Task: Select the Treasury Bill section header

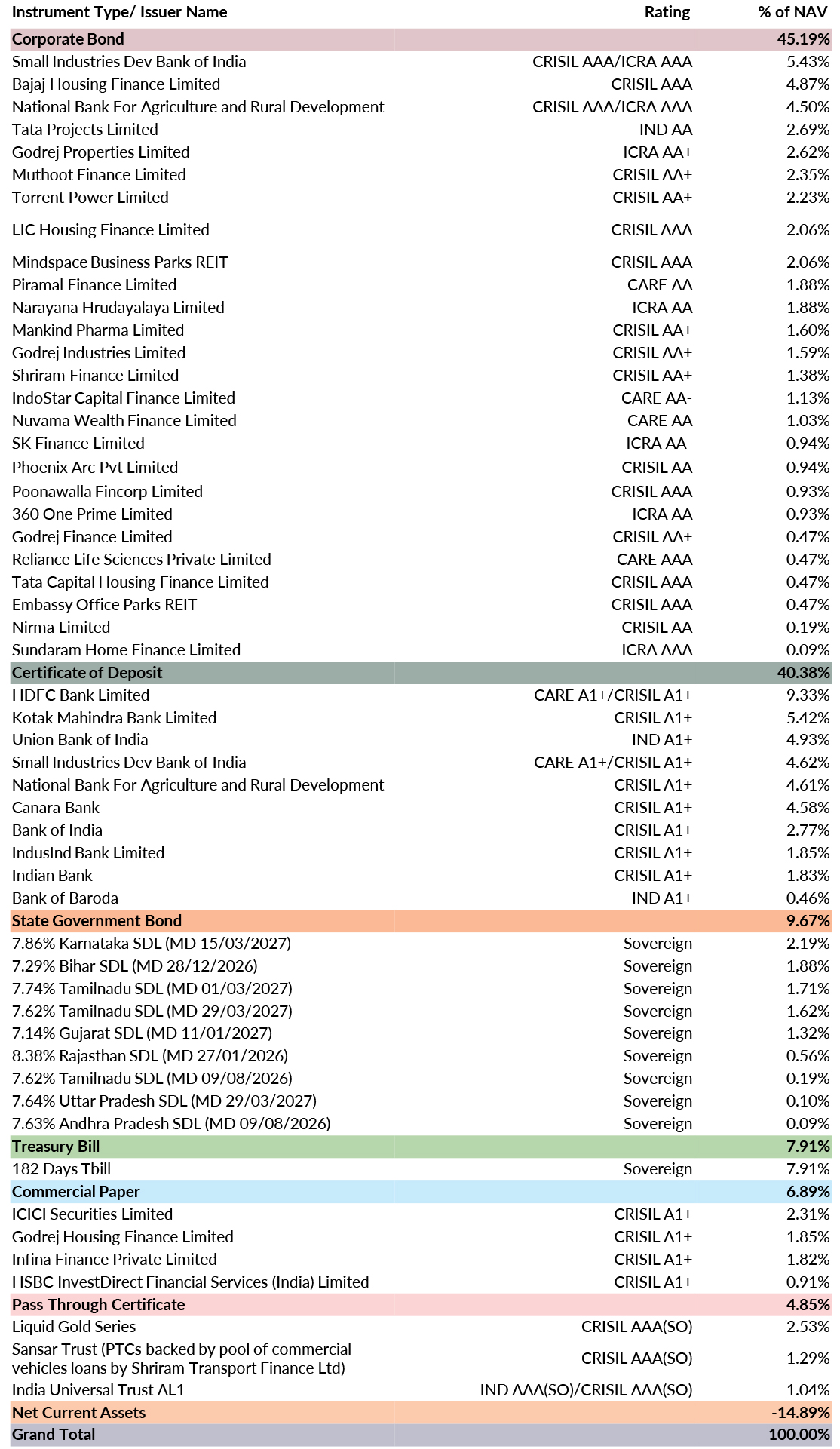Action: click(x=56, y=1146)
